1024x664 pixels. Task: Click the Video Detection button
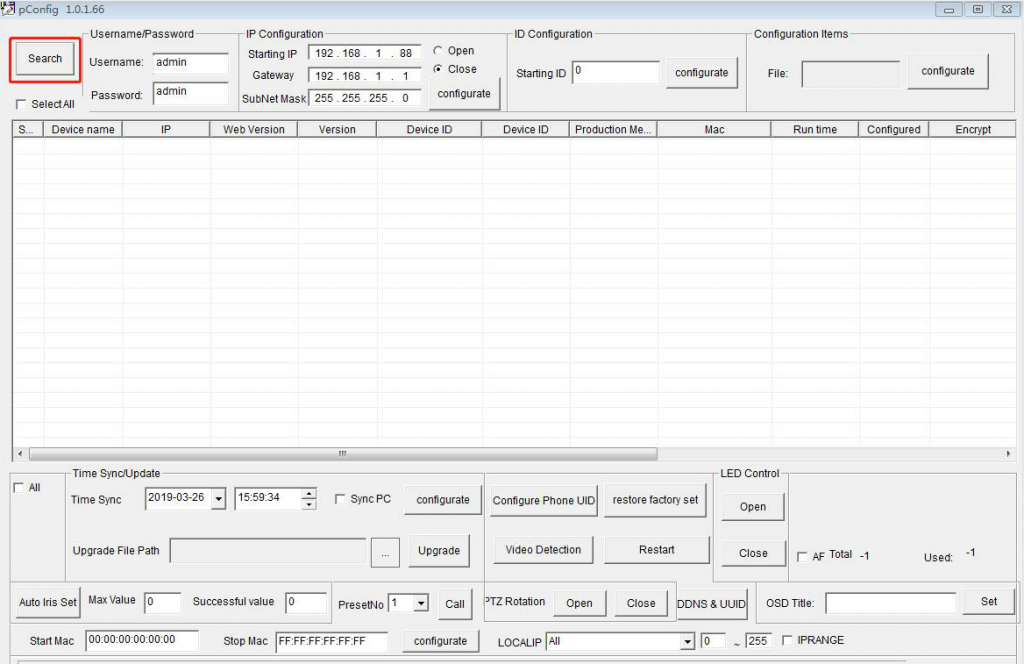pyautogui.click(x=543, y=550)
